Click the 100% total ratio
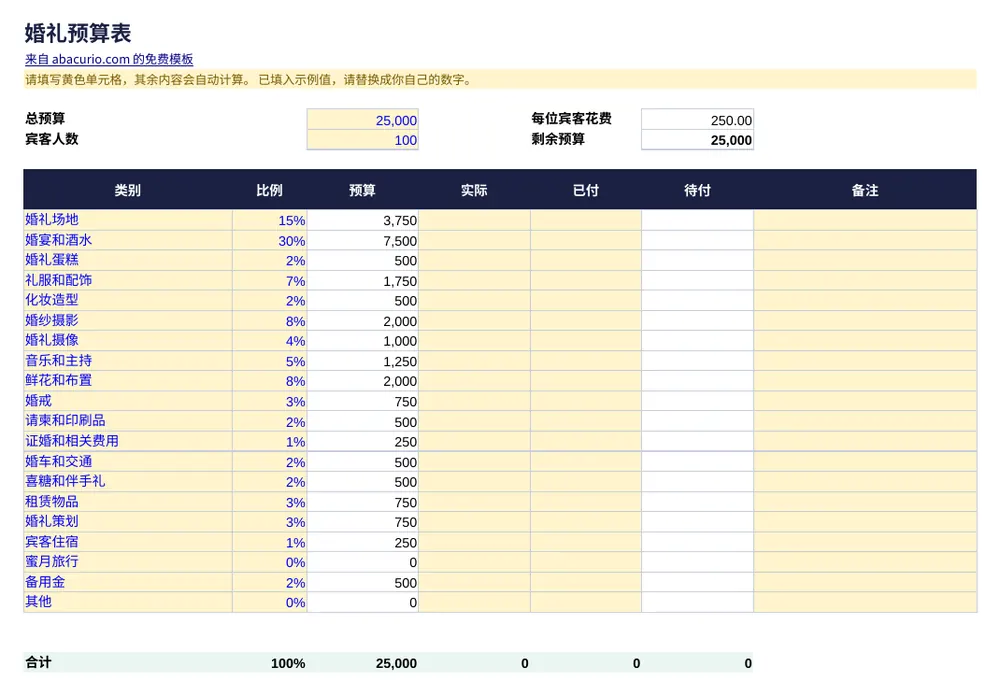 click(x=288, y=663)
